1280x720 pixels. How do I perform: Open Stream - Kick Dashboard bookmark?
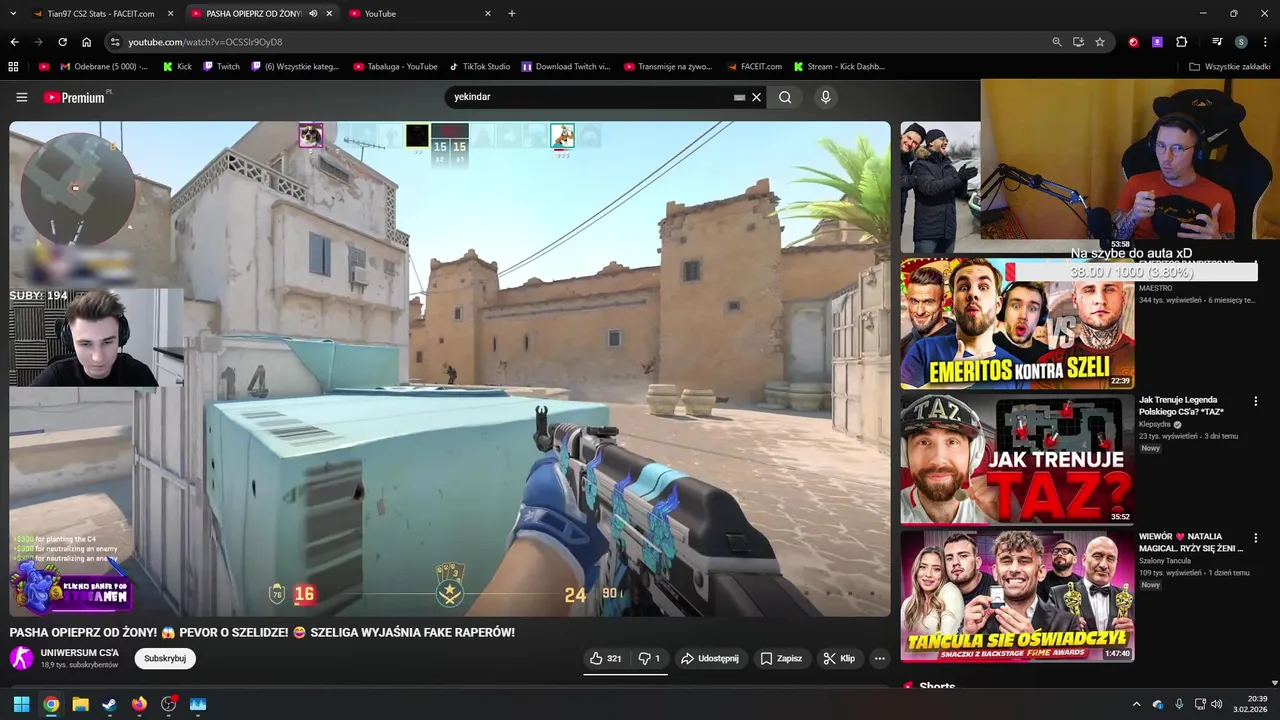coord(839,67)
